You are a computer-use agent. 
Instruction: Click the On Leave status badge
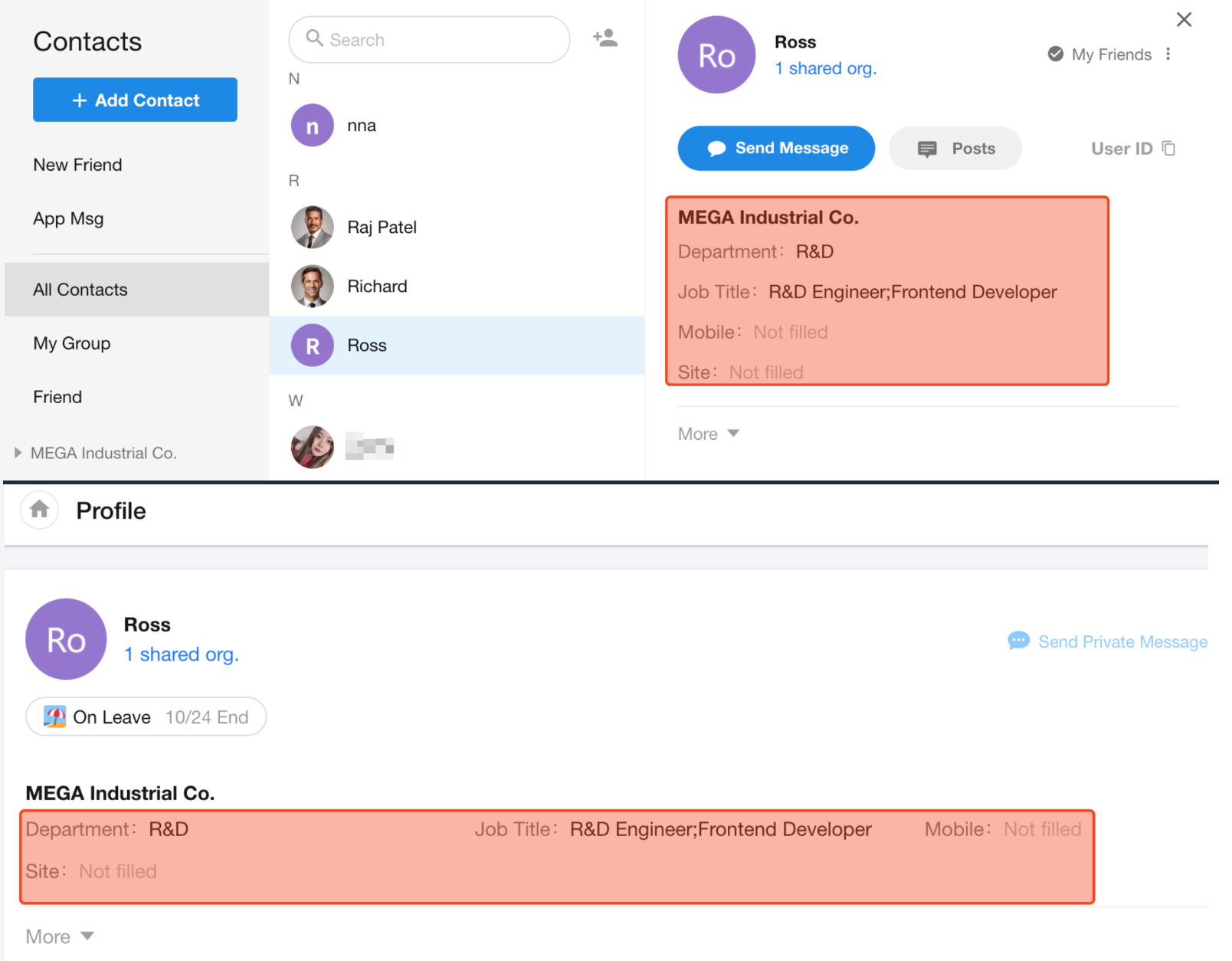click(x=146, y=717)
